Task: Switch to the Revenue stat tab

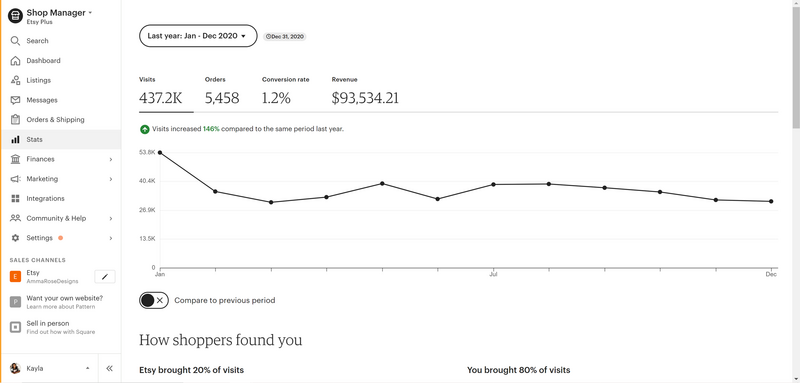Action: [x=365, y=92]
